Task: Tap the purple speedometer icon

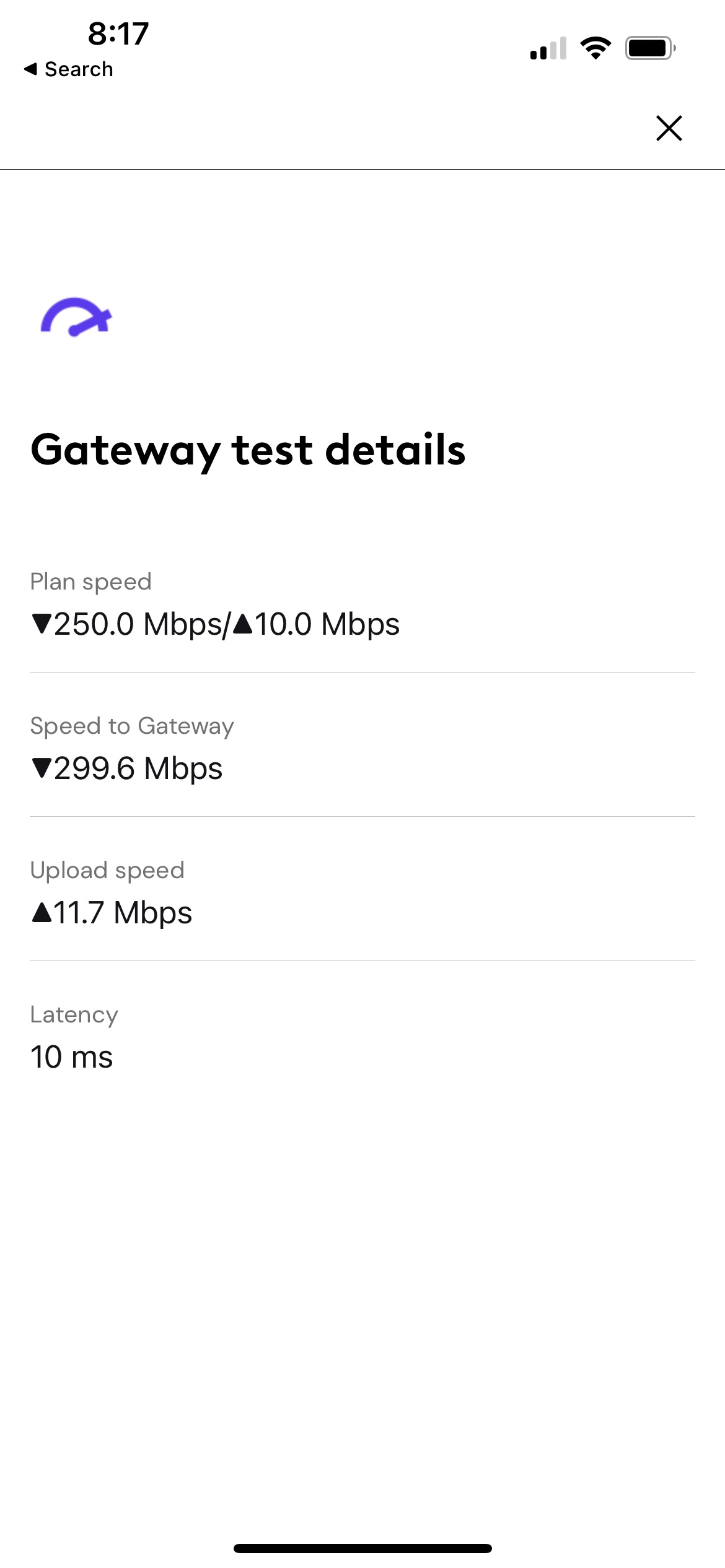Action: tap(76, 317)
